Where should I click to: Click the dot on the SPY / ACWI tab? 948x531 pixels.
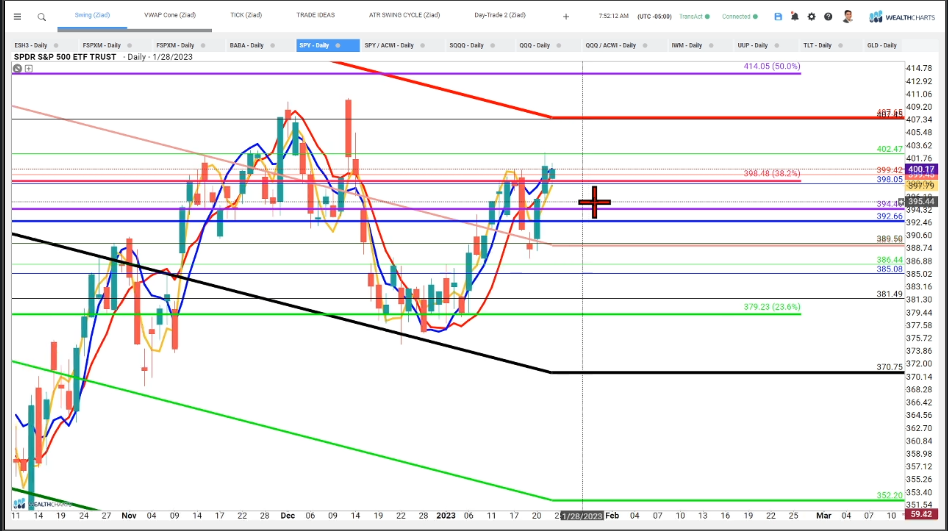(423, 45)
